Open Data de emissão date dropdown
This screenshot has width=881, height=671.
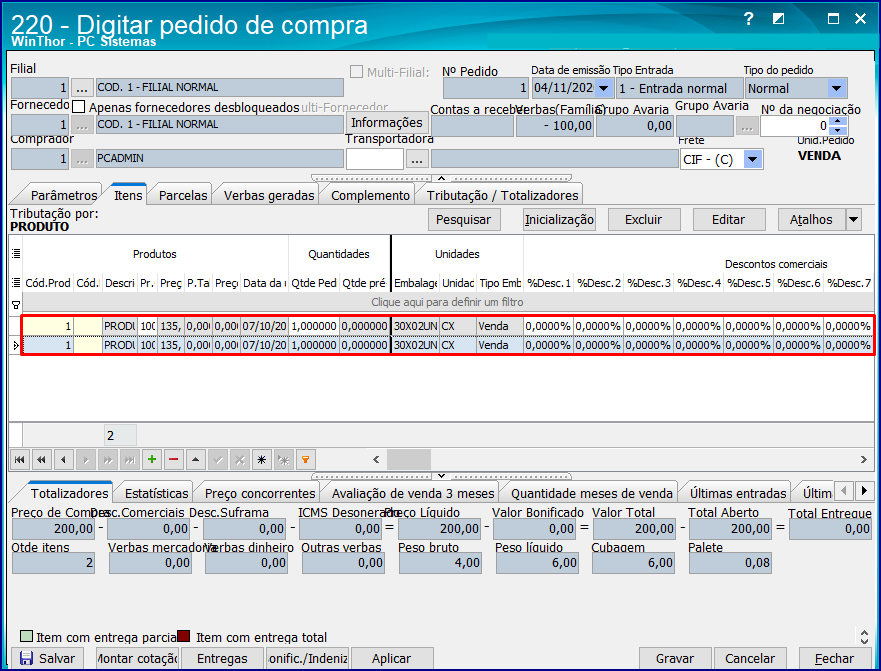coord(603,88)
